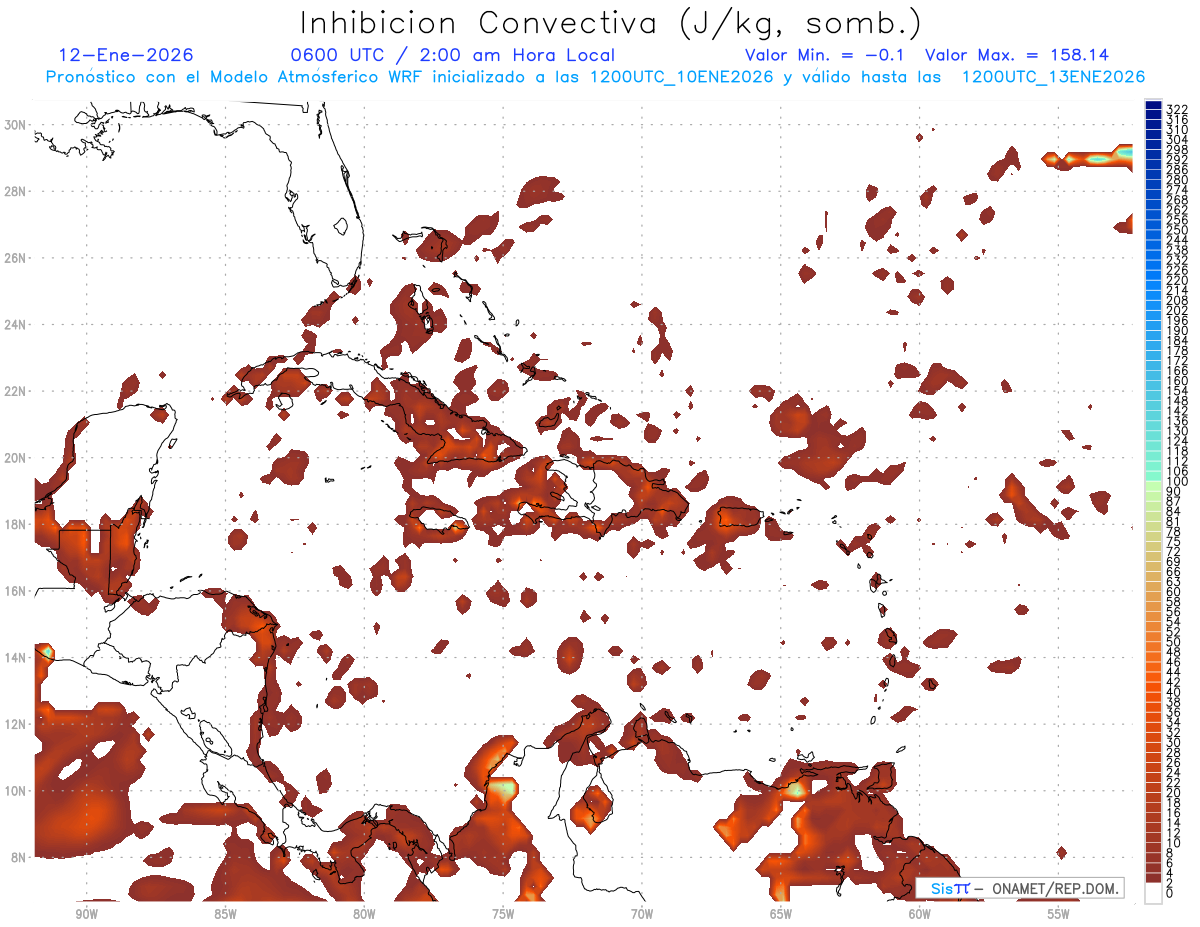Viewport: 1200px width, 927px height.
Task: Click the 8N latitude label
Action: point(18,857)
